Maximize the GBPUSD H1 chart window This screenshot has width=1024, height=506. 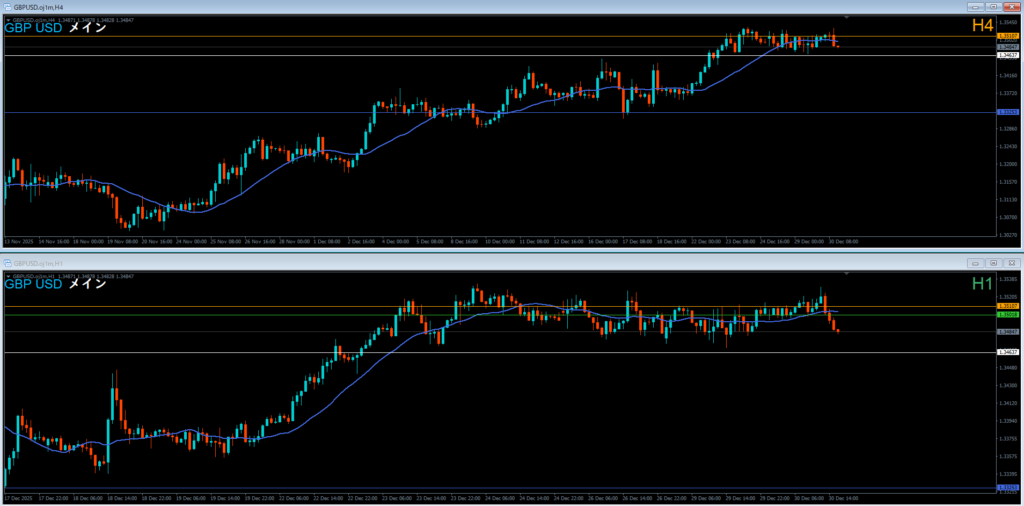point(993,263)
